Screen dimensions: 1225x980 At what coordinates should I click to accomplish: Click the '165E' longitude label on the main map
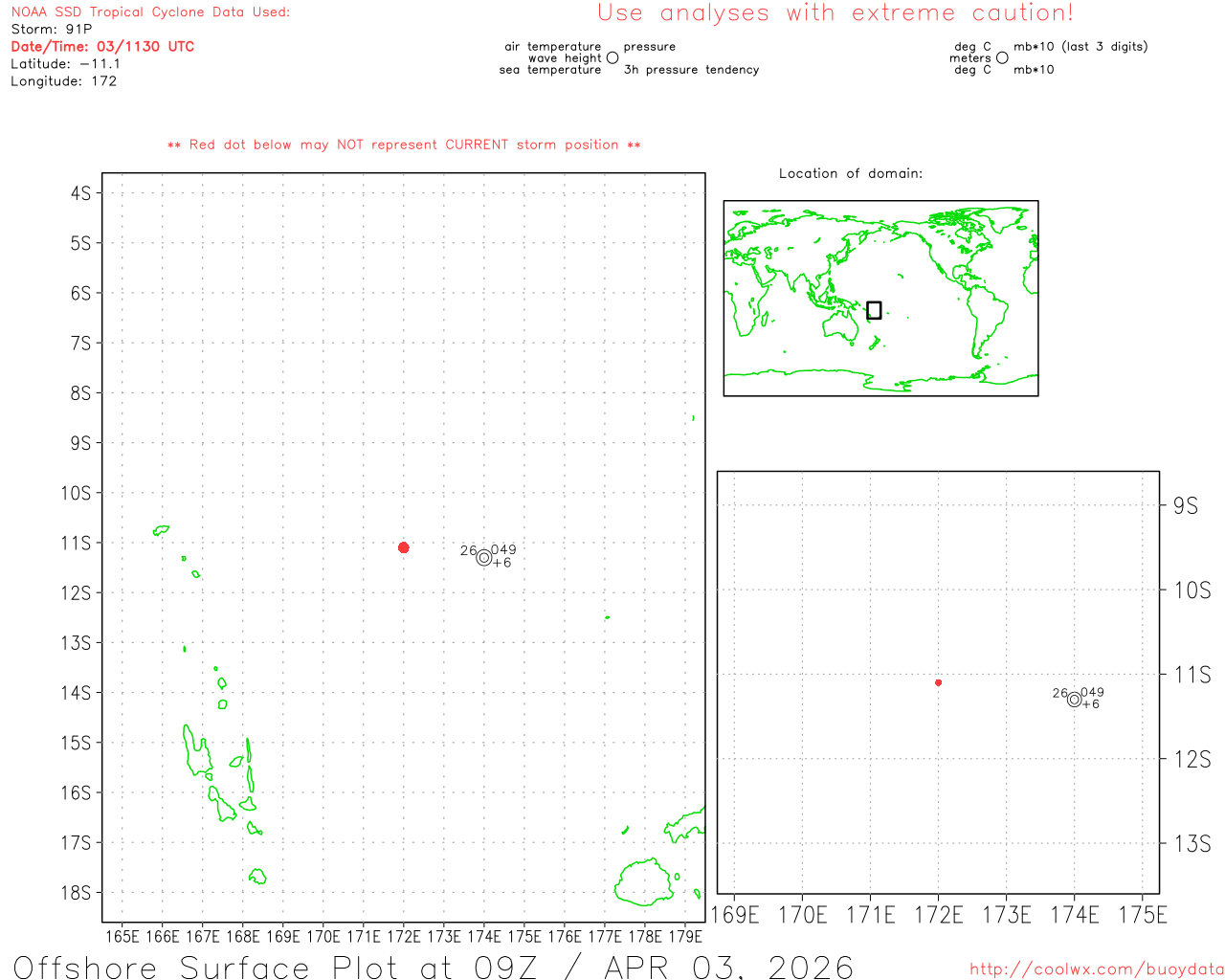click(x=122, y=936)
